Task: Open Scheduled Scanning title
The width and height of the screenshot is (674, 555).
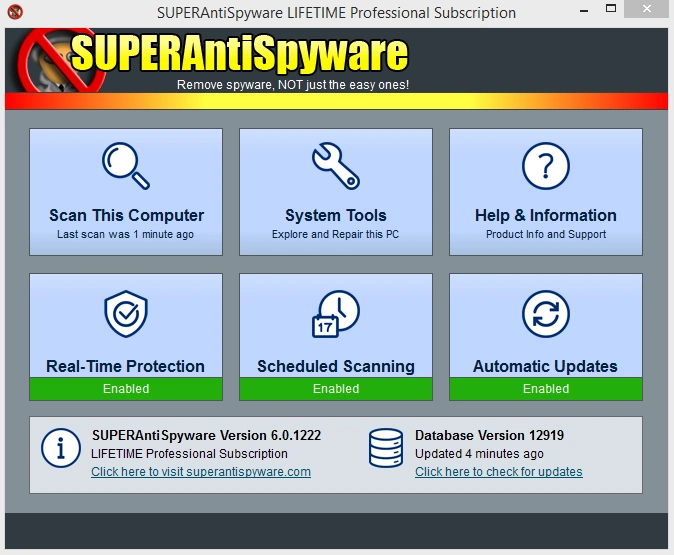Action: [336, 366]
